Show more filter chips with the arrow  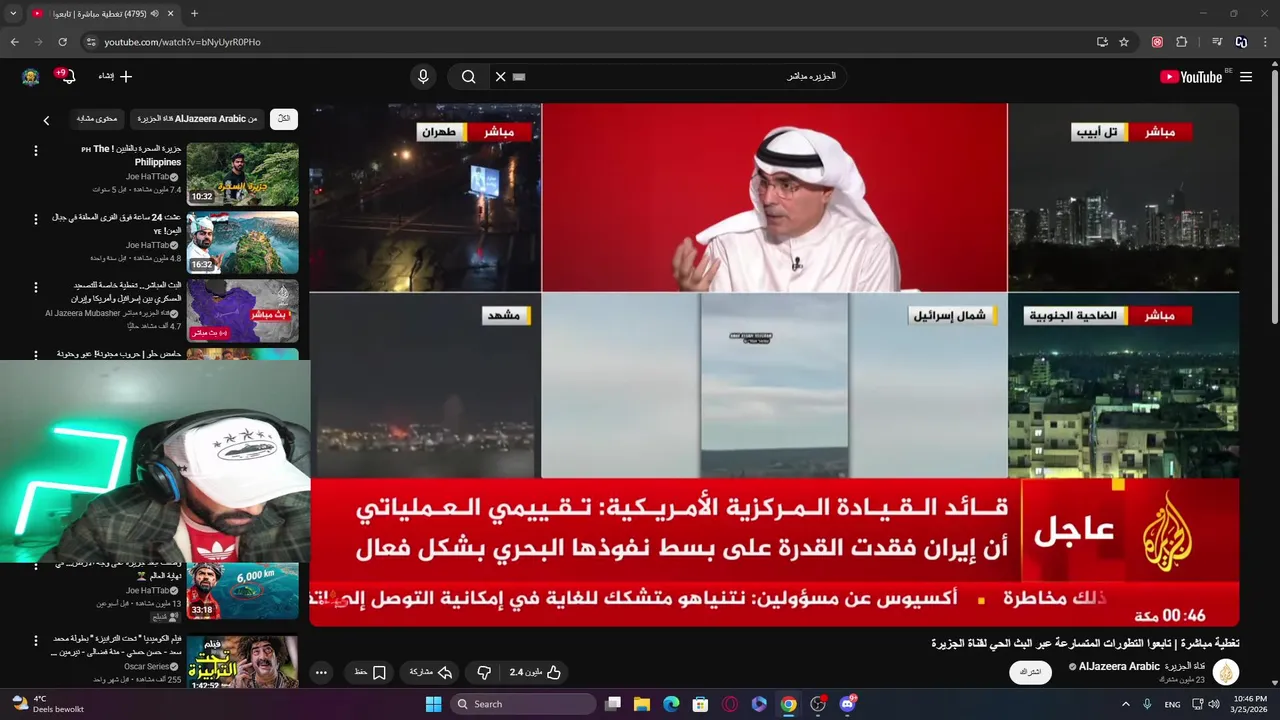pyautogui.click(x=46, y=120)
